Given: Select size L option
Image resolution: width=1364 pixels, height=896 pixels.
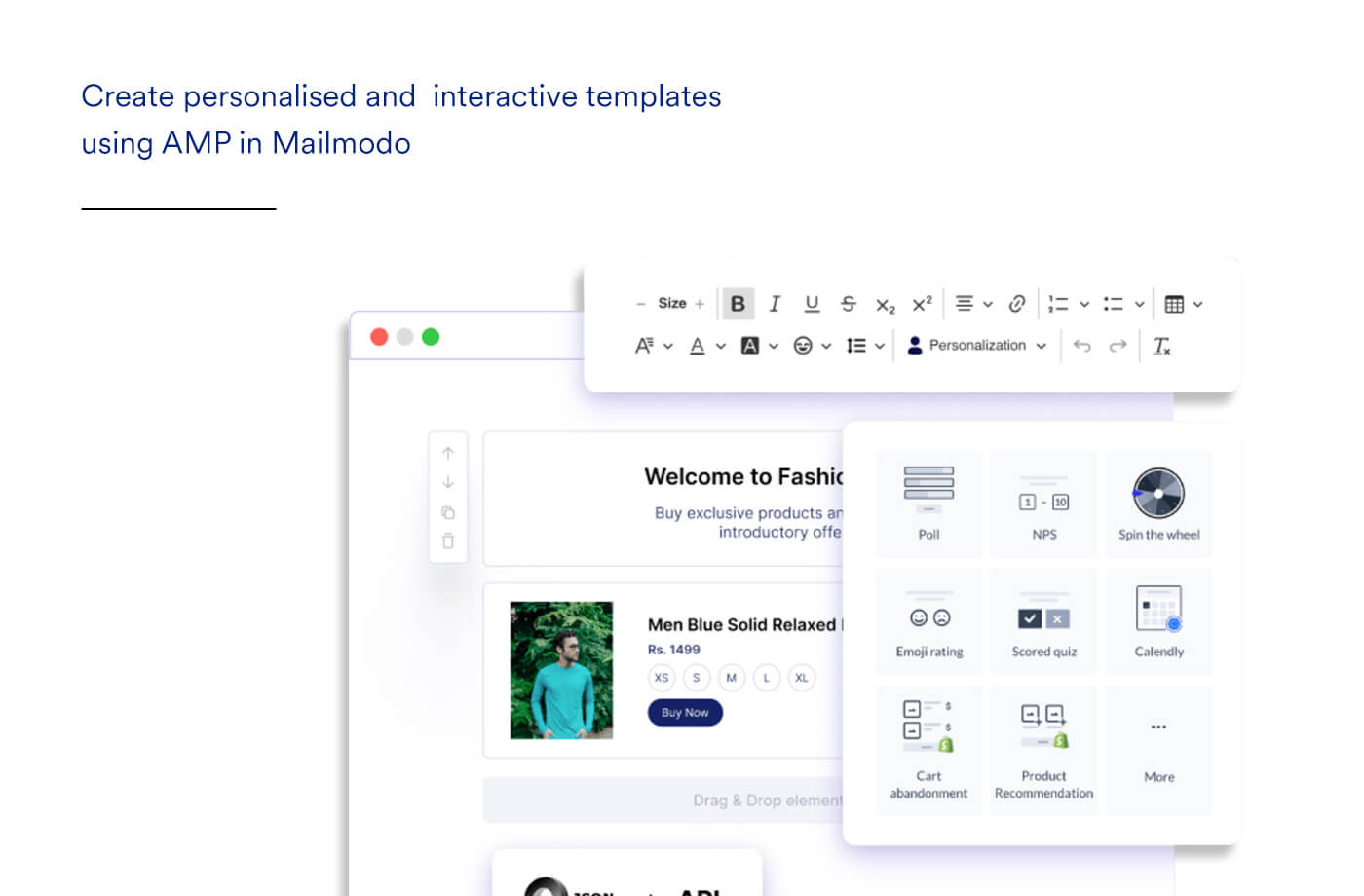Looking at the screenshot, I should coord(767,678).
